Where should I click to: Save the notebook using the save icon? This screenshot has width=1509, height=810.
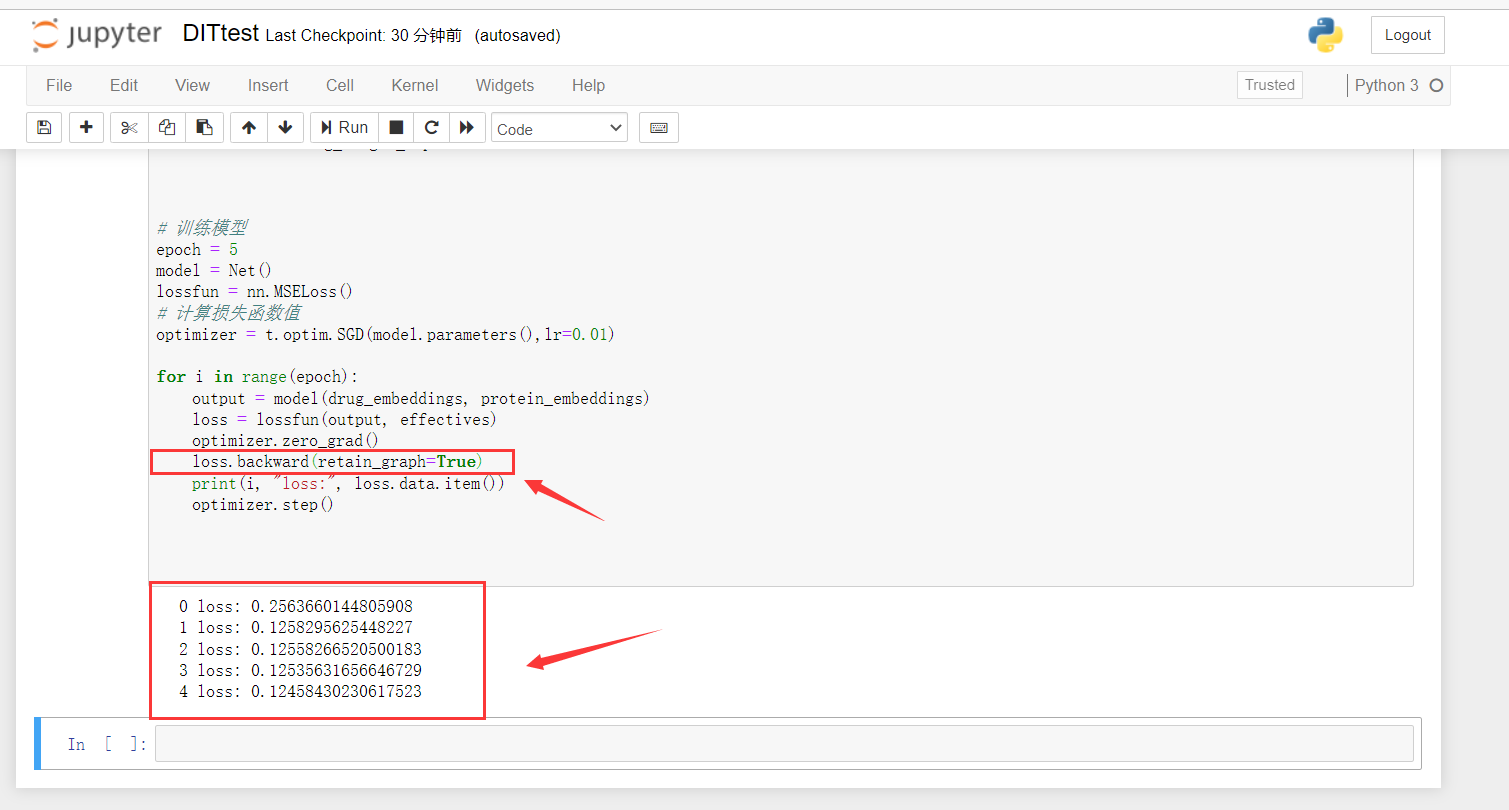coord(43,127)
